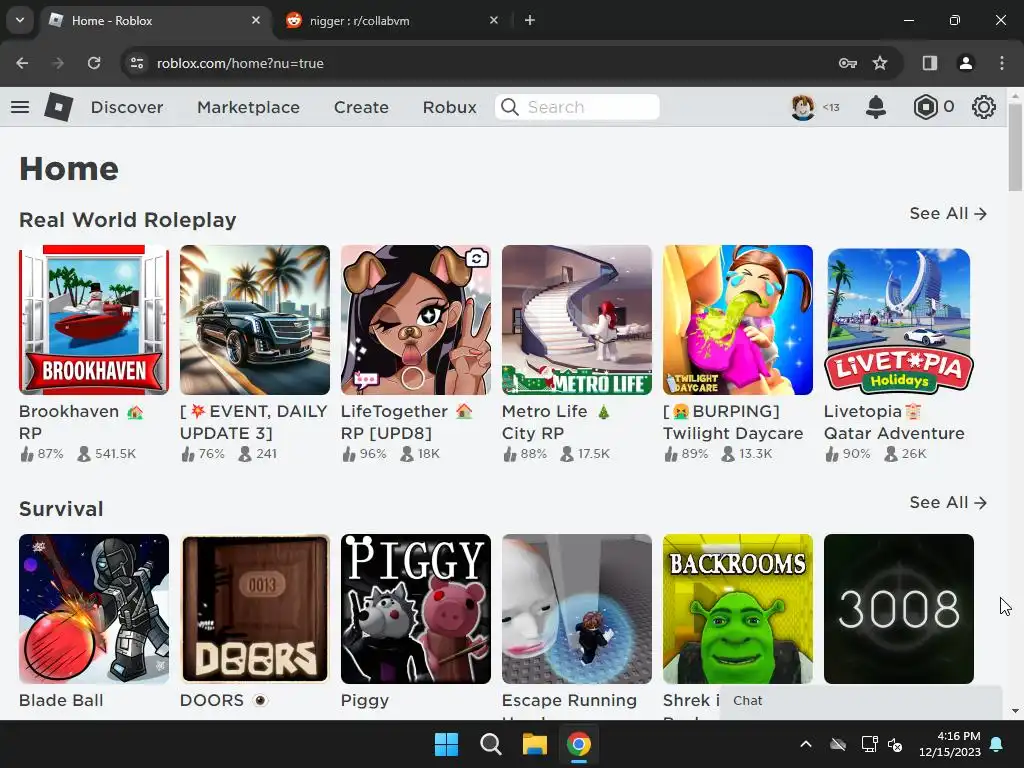Open the muted volume icon
This screenshot has width=1024, height=768.
[895, 744]
